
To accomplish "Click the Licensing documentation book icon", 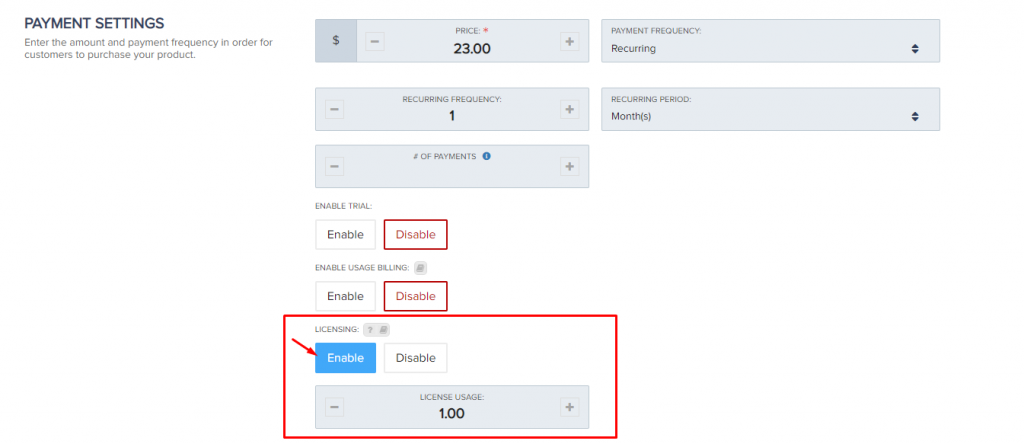I will coord(382,329).
